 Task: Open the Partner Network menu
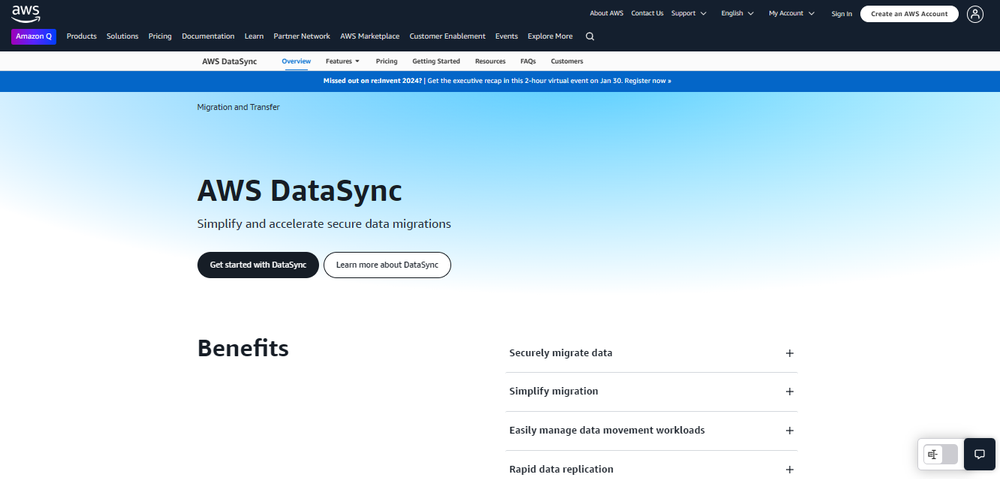[x=302, y=36]
